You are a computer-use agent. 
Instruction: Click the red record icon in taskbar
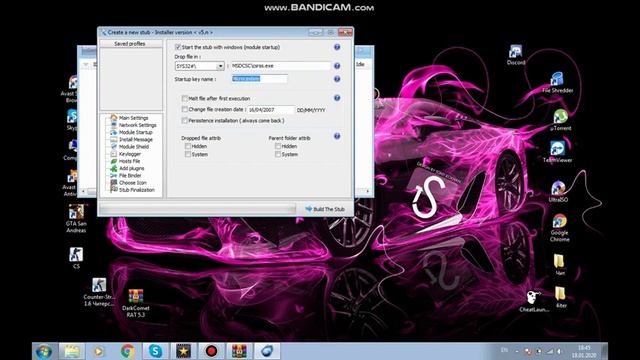tap(211, 351)
